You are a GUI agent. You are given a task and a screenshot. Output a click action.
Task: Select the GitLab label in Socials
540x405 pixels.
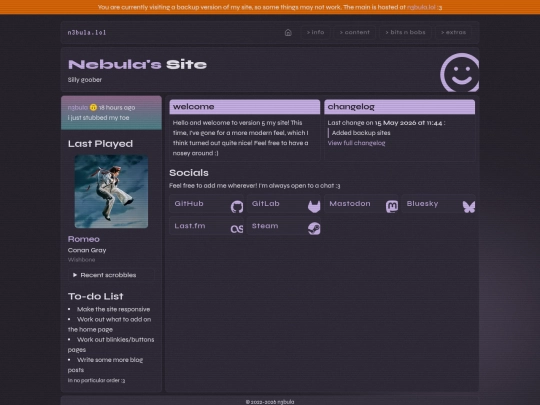pos(266,204)
